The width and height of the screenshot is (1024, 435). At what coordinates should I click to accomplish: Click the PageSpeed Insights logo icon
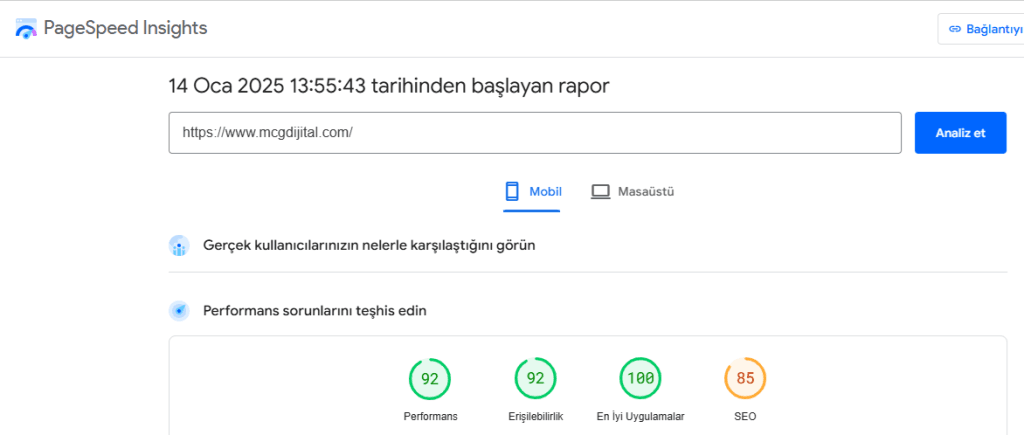coord(26,29)
